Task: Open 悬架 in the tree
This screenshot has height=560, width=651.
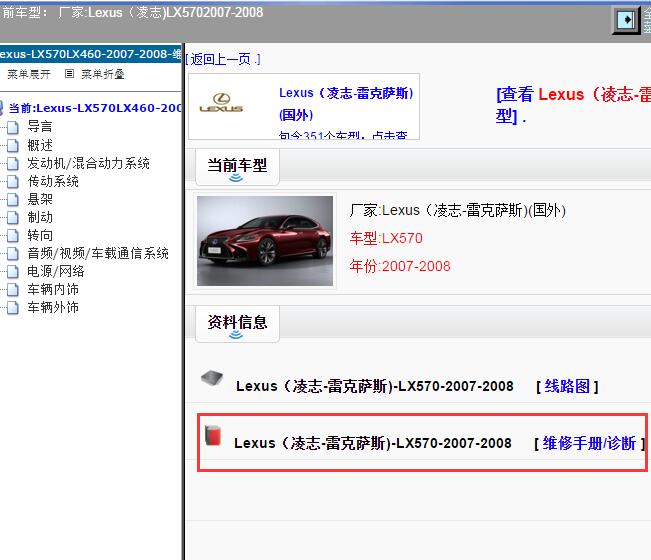Action: [40, 200]
